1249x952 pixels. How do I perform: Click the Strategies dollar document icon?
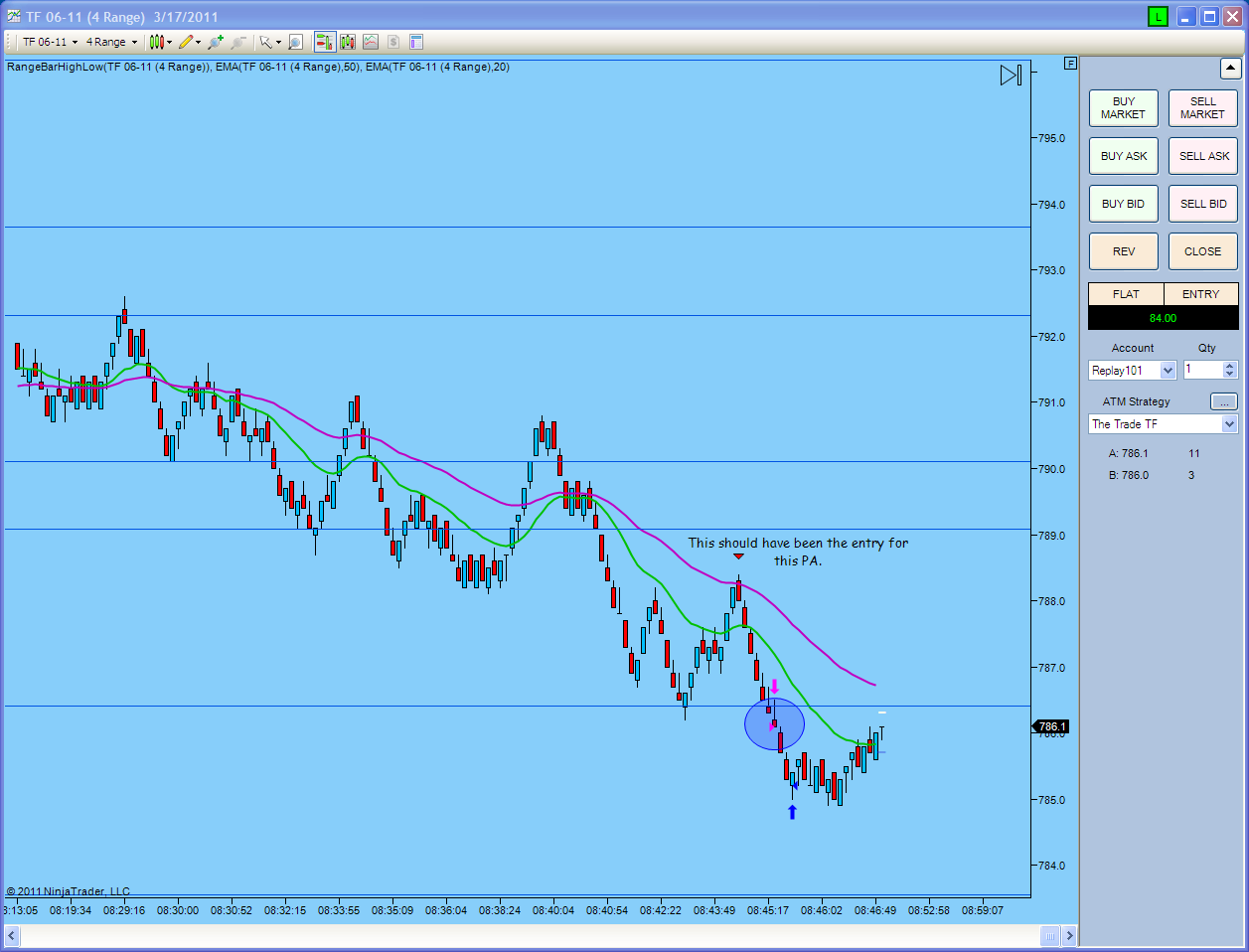click(x=393, y=42)
